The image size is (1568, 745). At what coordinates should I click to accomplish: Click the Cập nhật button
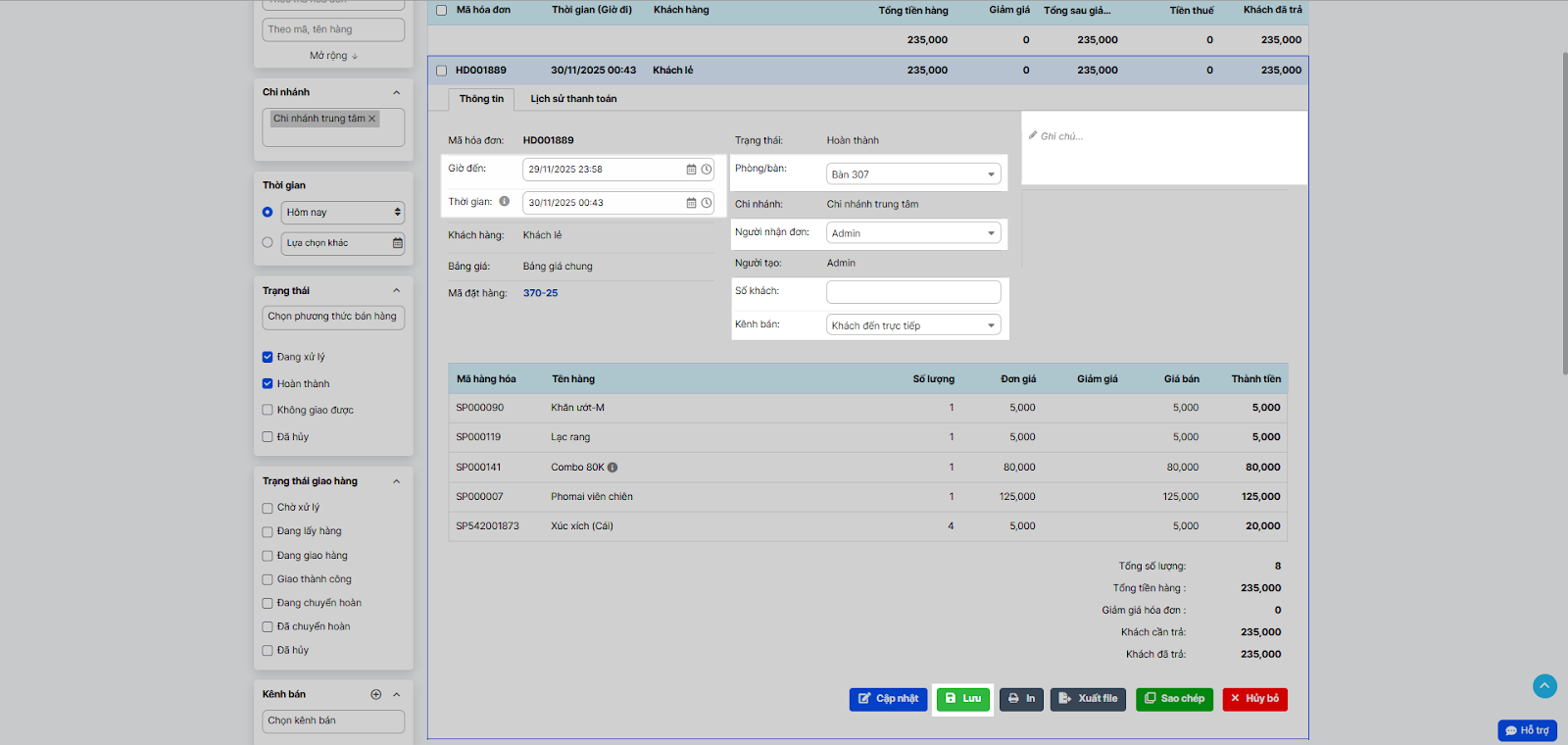click(888, 699)
